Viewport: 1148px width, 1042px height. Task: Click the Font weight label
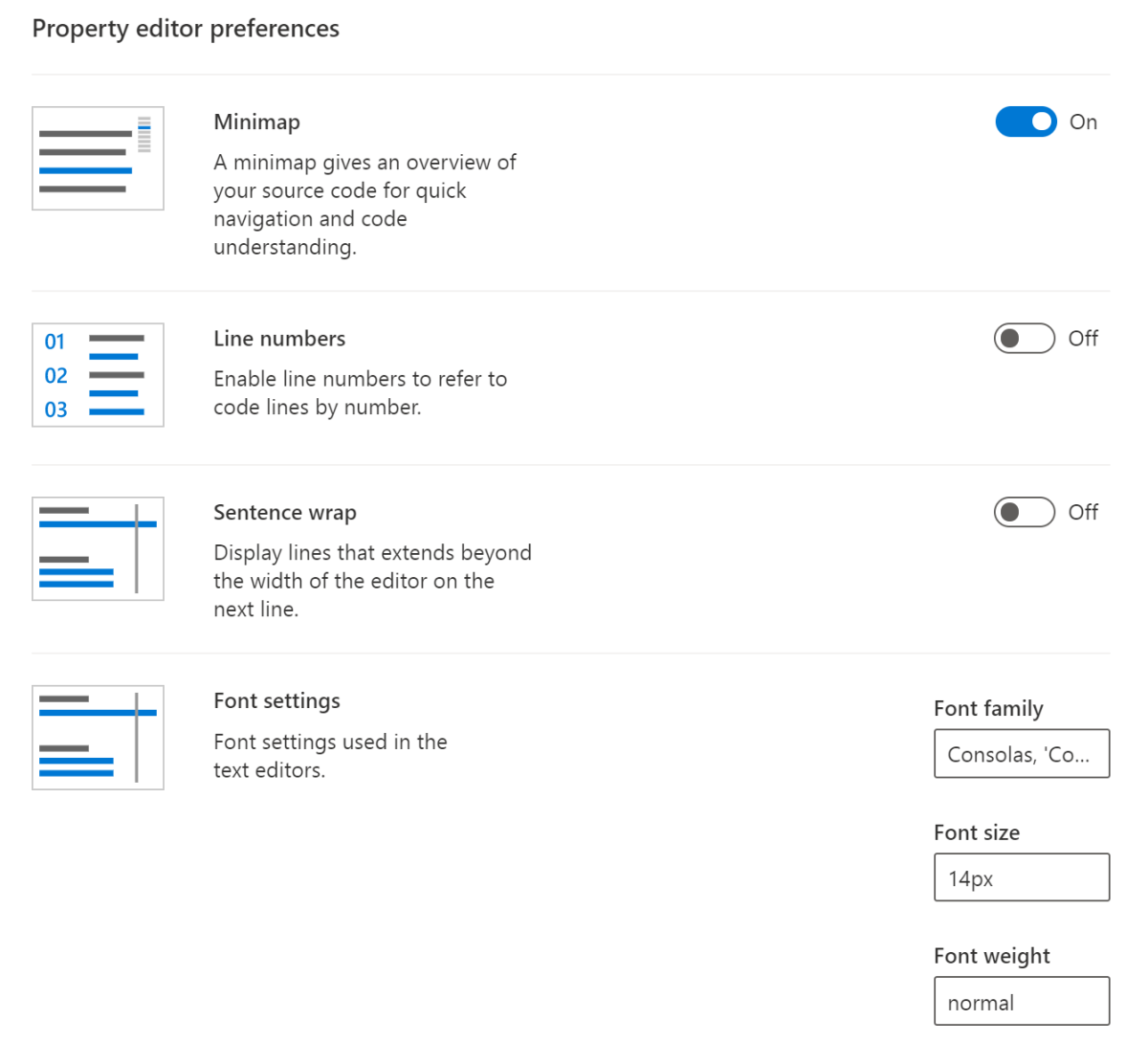click(x=991, y=956)
